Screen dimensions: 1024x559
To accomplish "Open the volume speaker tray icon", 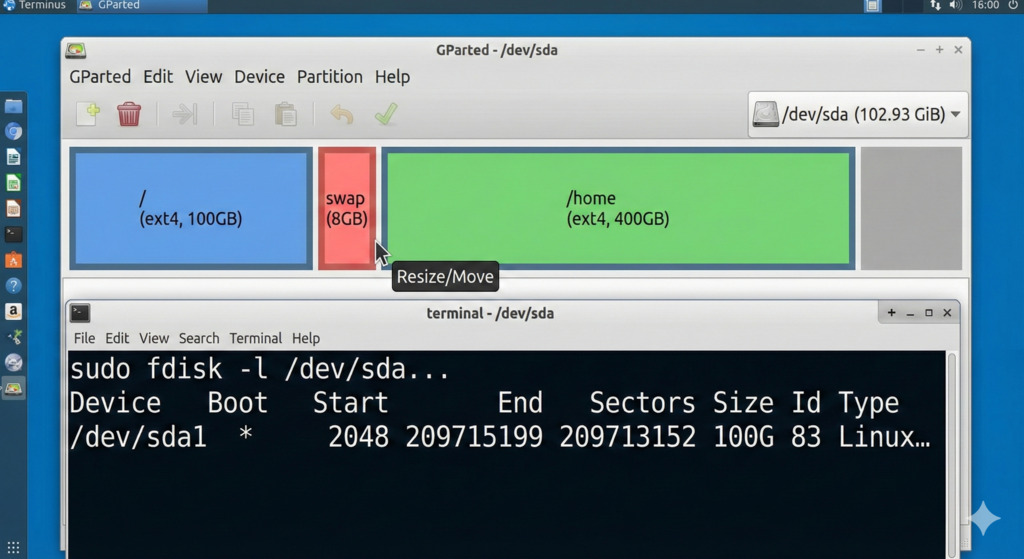I will [955, 5].
